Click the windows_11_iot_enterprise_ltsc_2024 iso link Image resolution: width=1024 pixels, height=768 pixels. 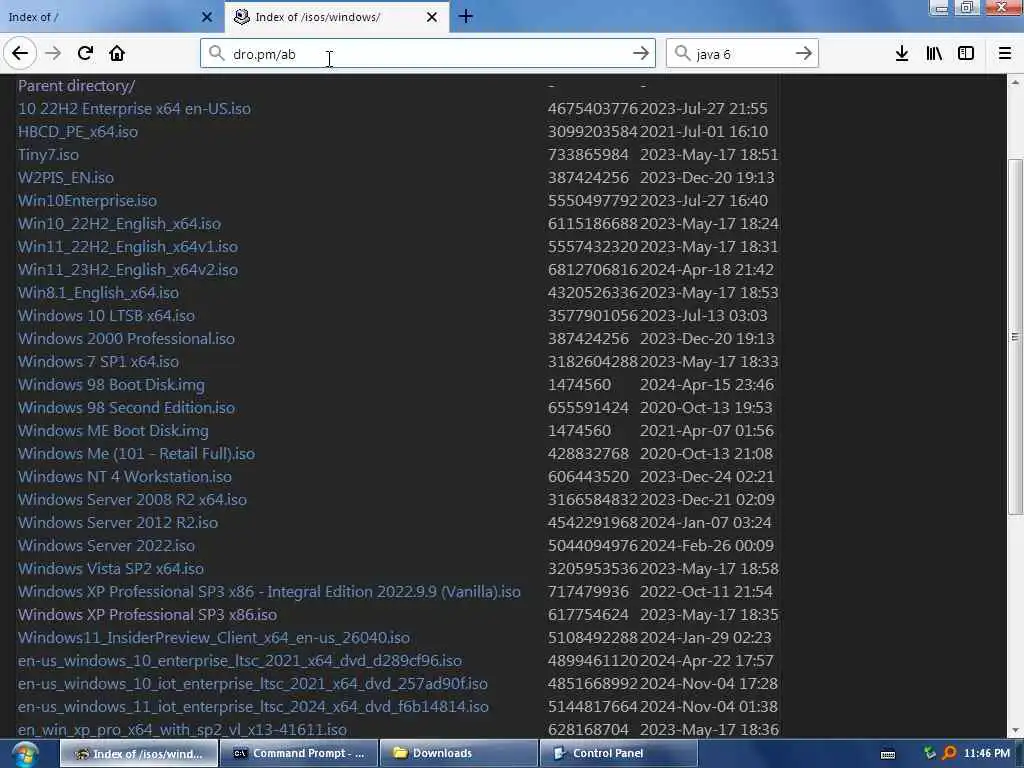tap(253, 707)
